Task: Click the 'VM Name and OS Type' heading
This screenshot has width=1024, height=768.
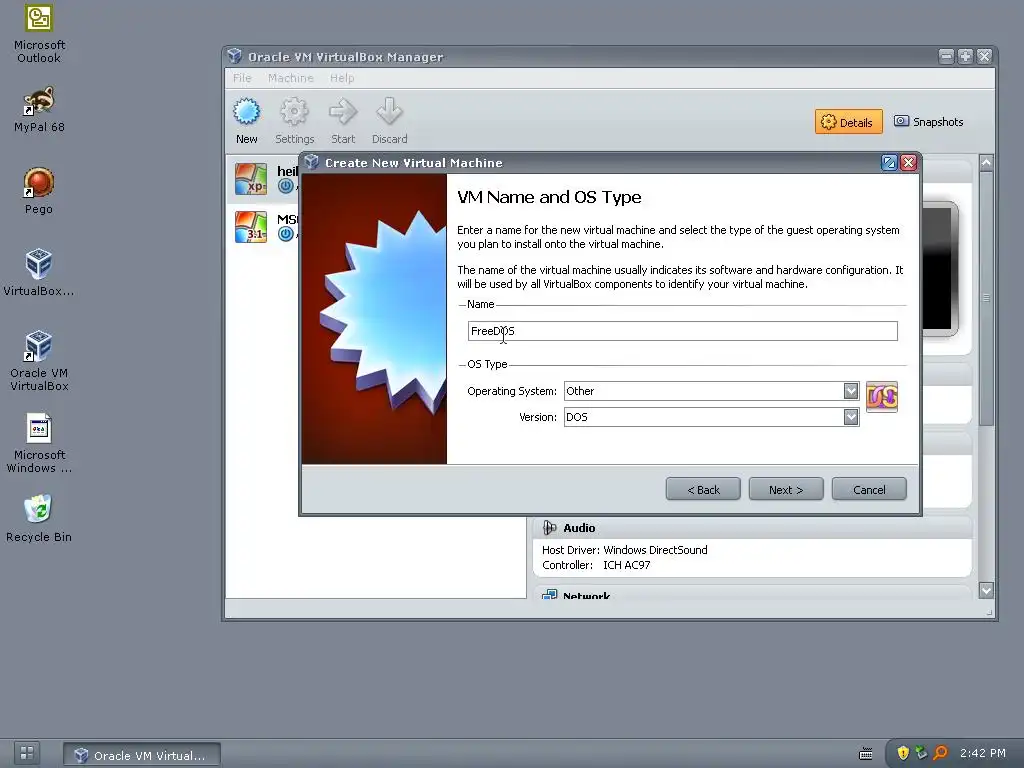Action: 549,197
